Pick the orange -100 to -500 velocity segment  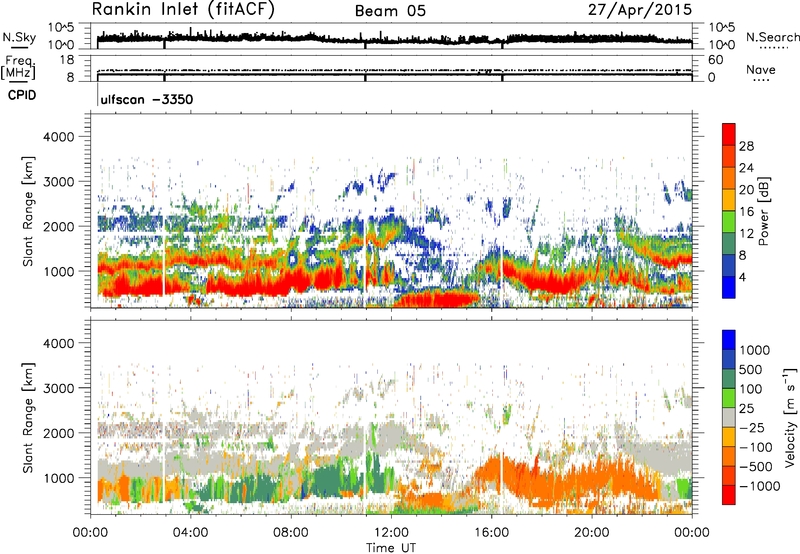[x=729, y=457]
